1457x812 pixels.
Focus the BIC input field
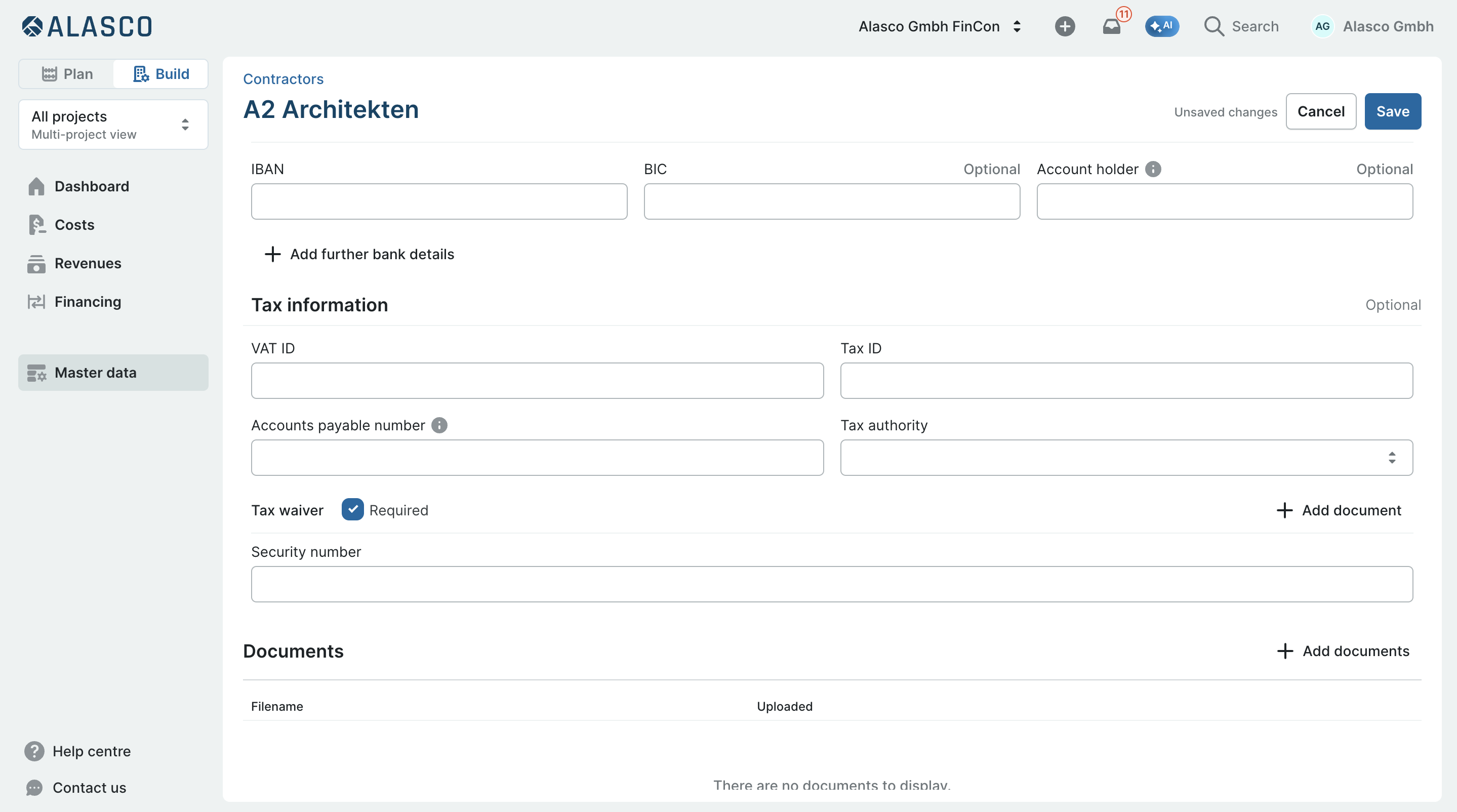pyautogui.click(x=831, y=202)
